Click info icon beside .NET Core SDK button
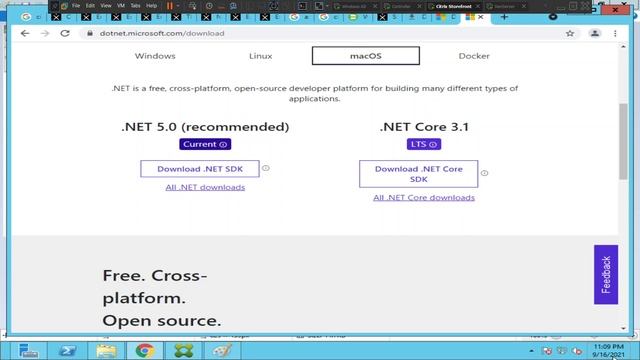The height and width of the screenshot is (360, 640). point(484,173)
